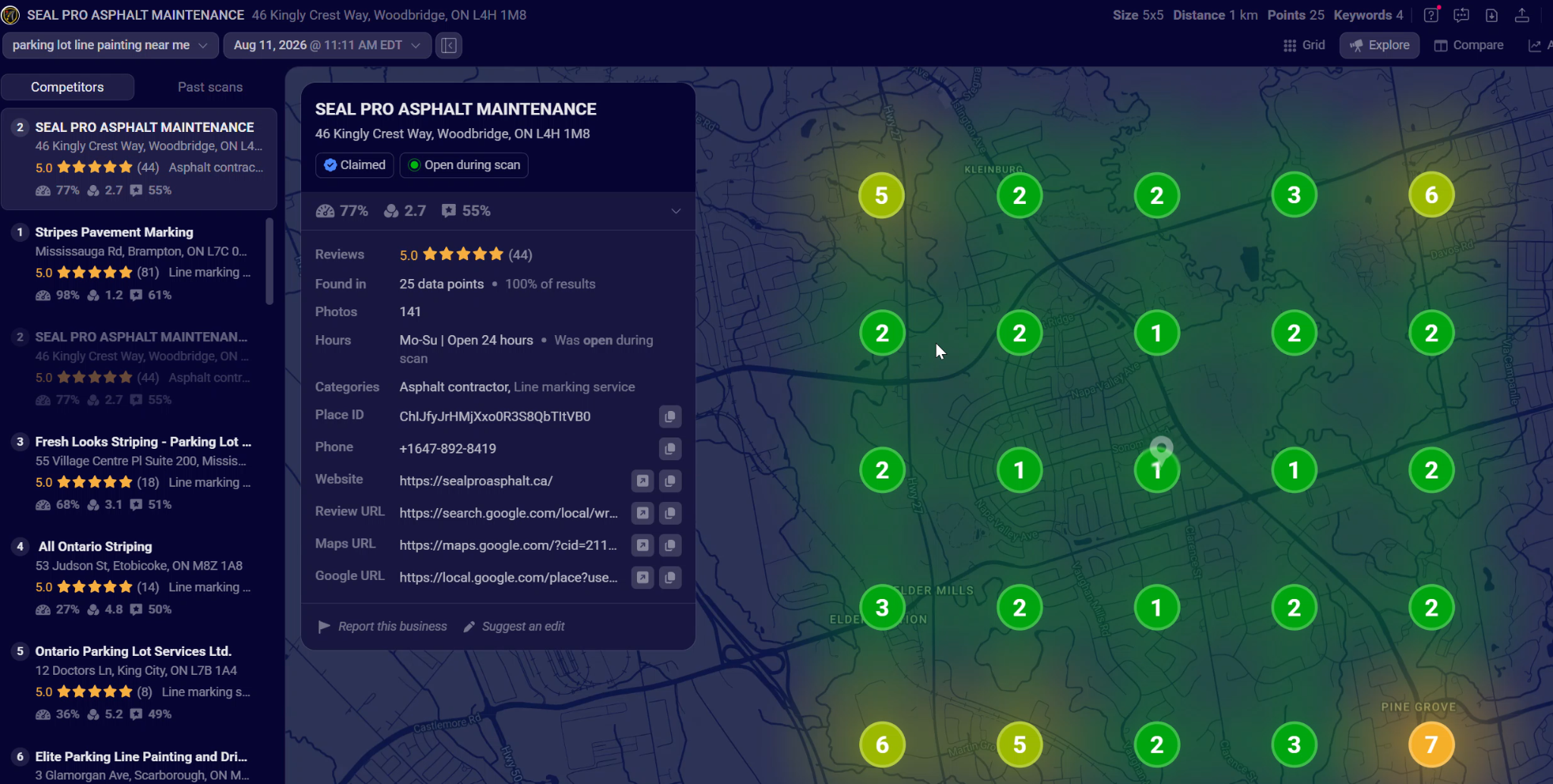
Task: Switch to Grid view
Action: coord(1304,45)
